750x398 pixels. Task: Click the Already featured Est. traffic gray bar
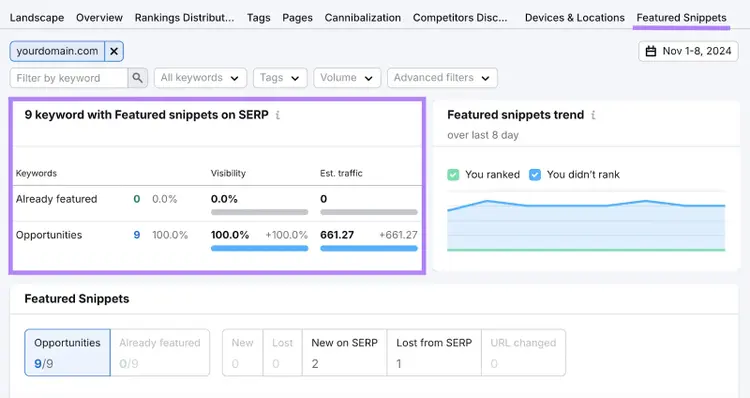point(369,212)
